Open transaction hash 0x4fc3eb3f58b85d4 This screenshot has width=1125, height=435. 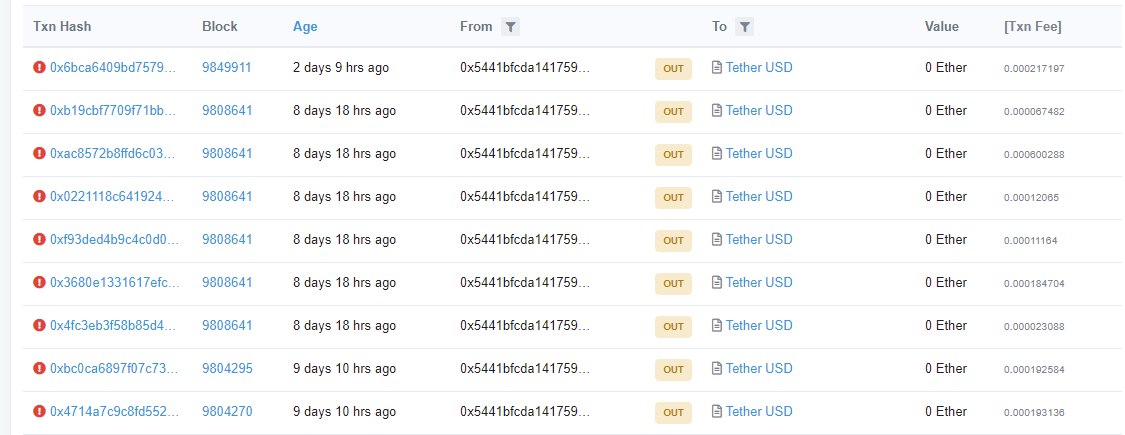[x=114, y=326]
